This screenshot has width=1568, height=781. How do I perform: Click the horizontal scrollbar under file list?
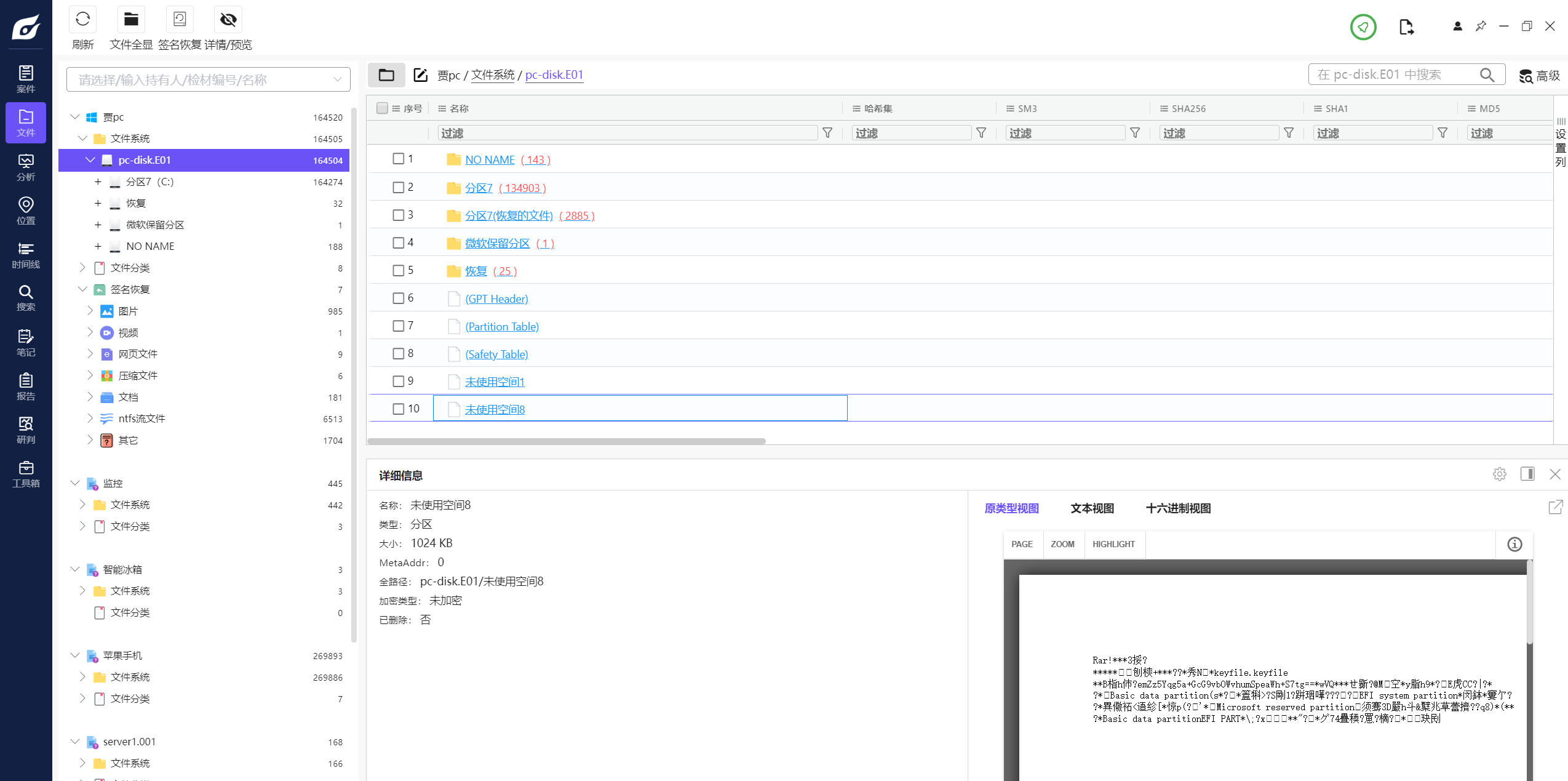566,441
